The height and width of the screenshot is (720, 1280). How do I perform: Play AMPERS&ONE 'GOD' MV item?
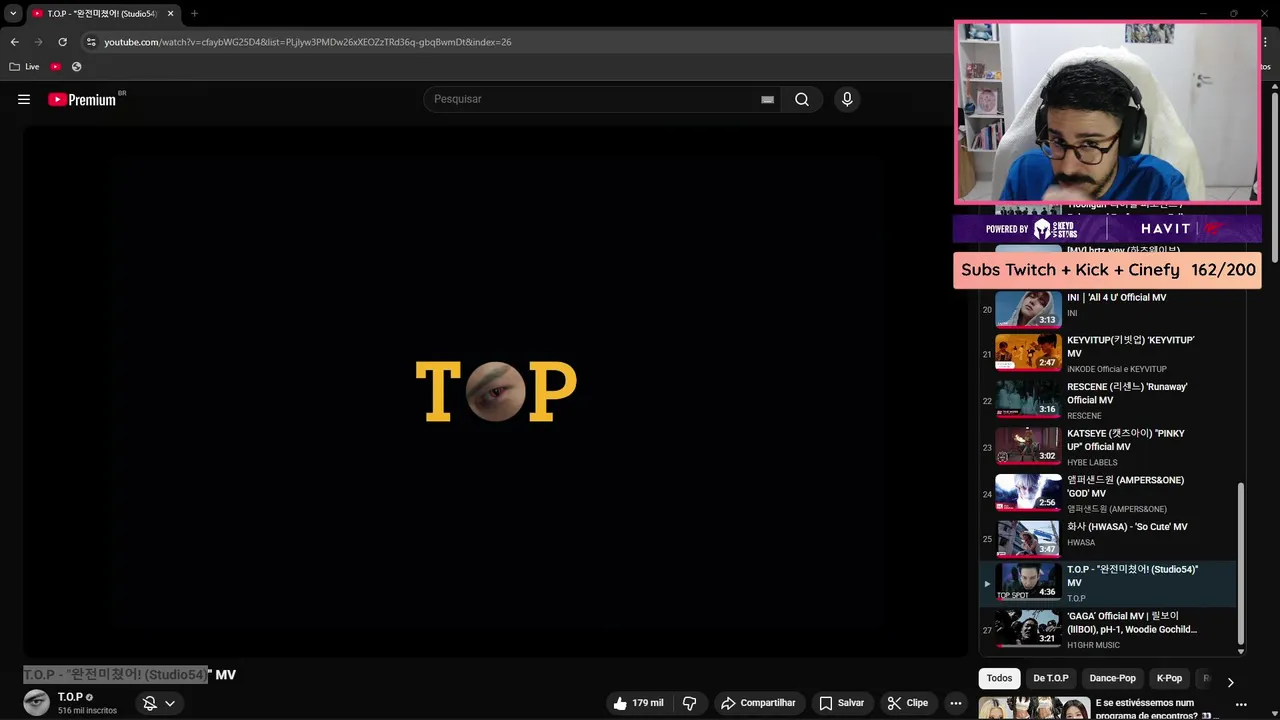click(1107, 494)
